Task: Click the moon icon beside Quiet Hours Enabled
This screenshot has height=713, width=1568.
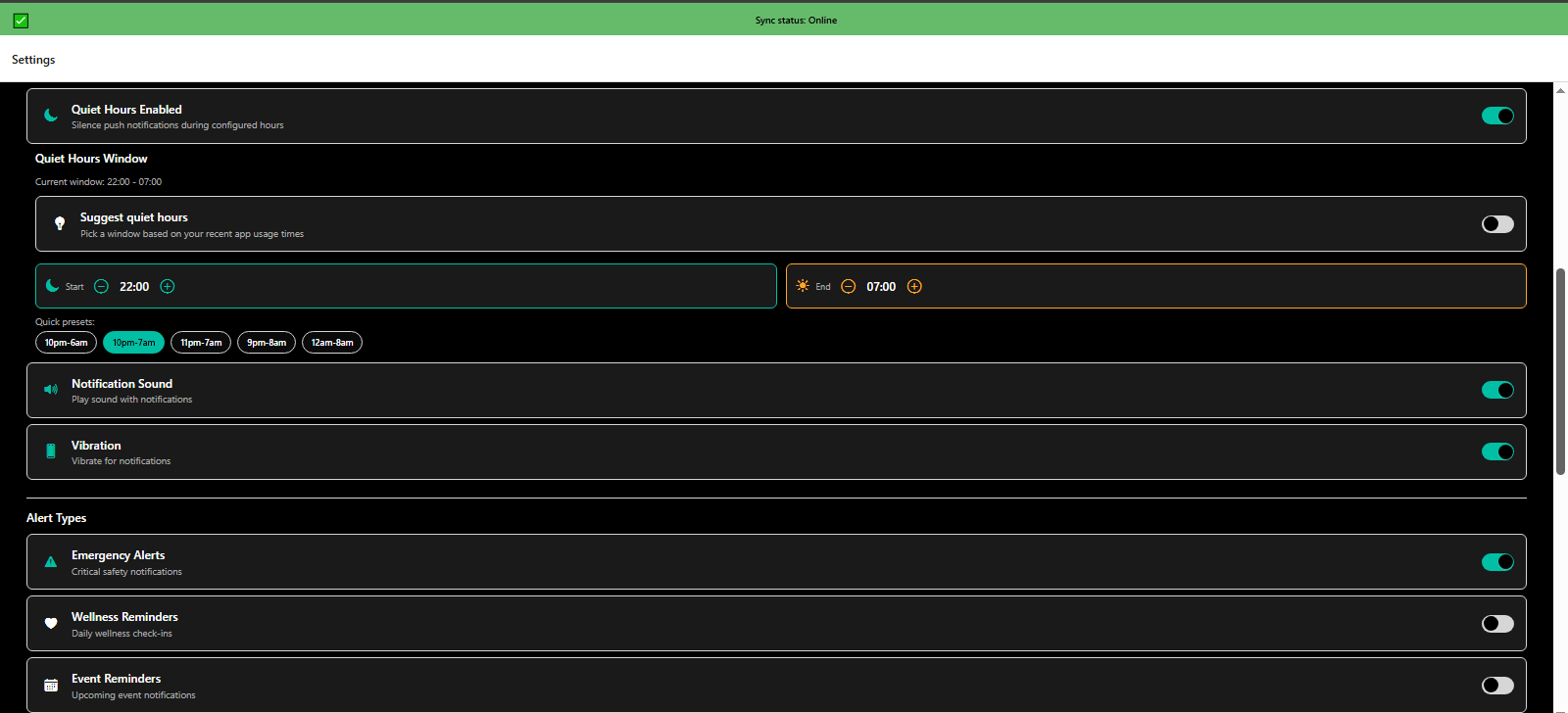Action: click(x=51, y=116)
